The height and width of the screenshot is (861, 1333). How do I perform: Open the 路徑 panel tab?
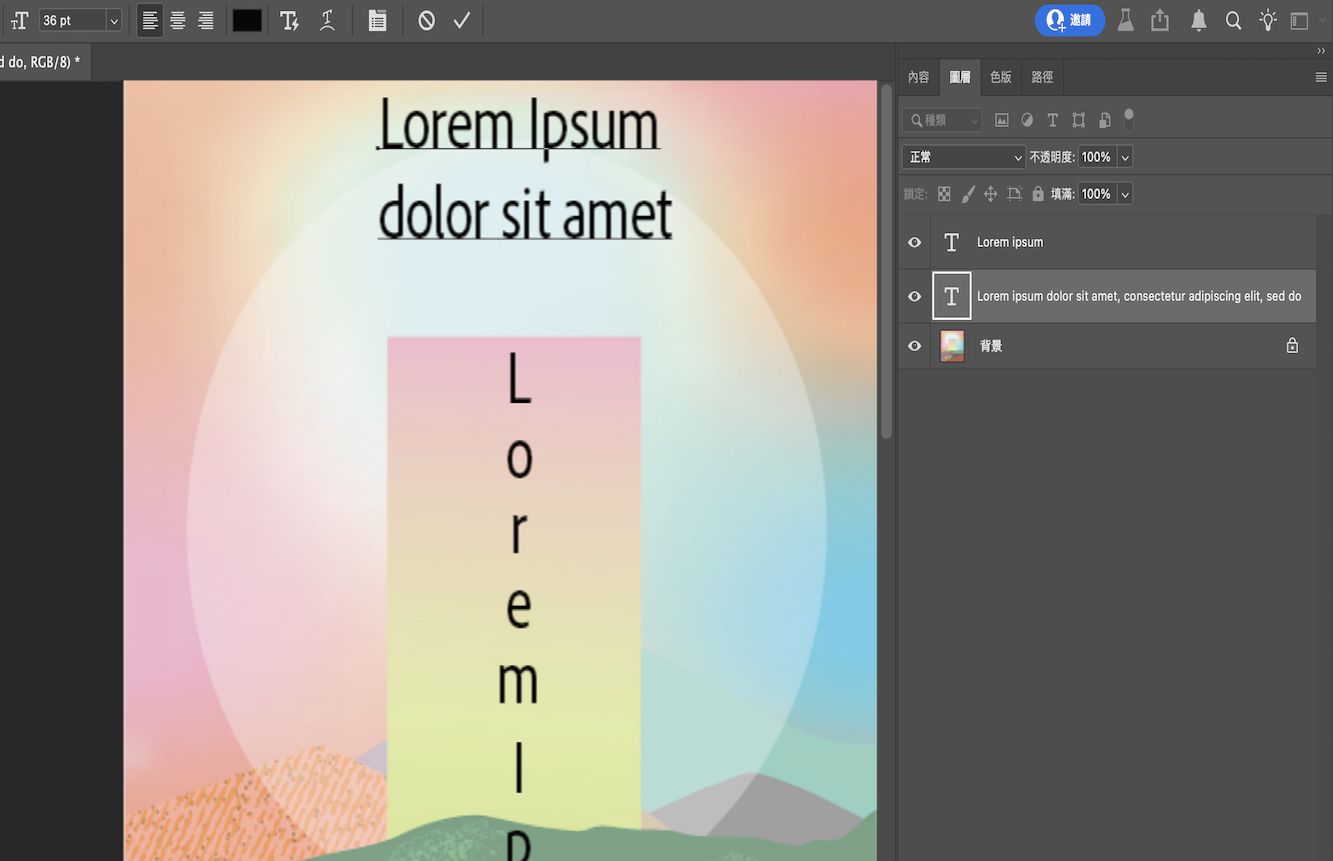(1041, 77)
